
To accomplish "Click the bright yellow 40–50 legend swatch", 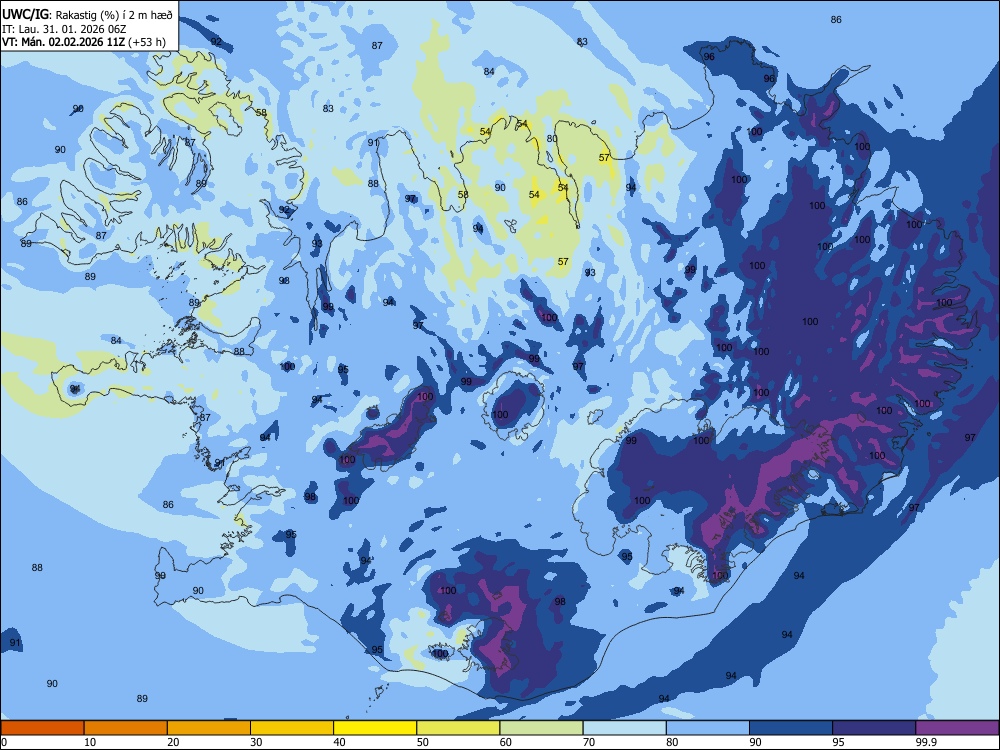I will coord(375,728).
